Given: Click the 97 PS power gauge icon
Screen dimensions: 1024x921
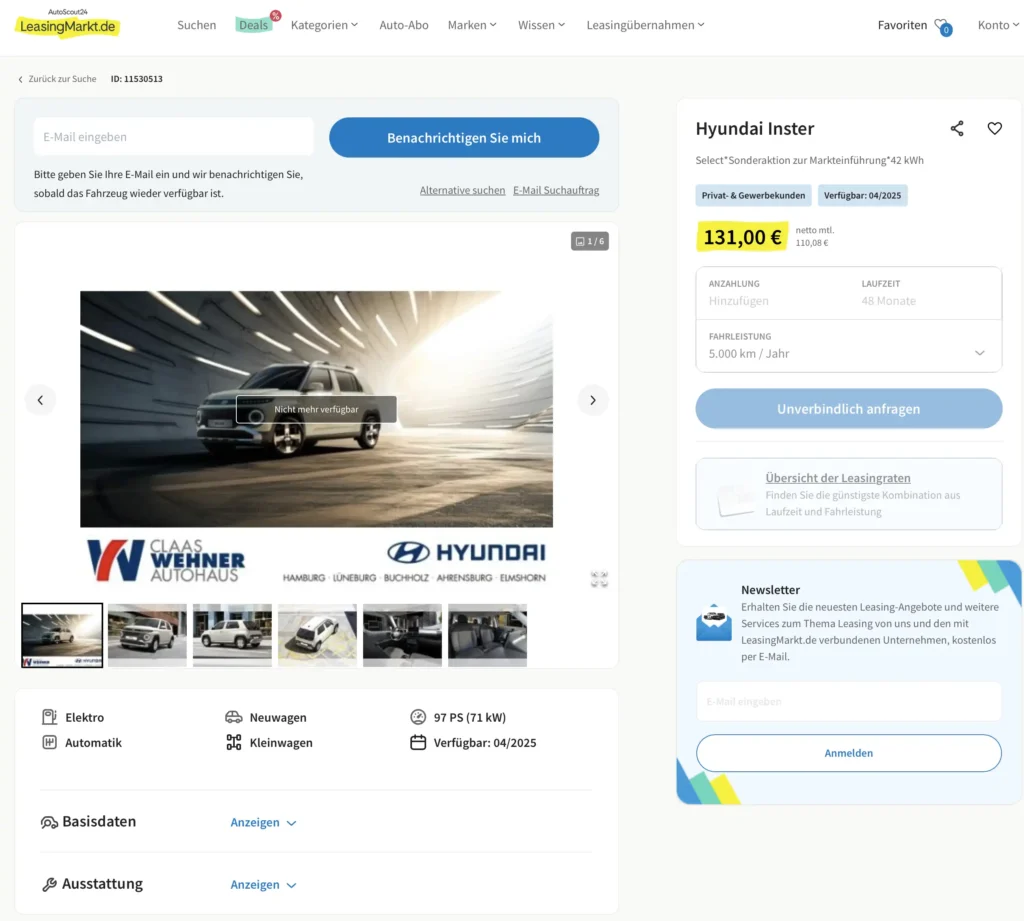Looking at the screenshot, I should coord(418,717).
